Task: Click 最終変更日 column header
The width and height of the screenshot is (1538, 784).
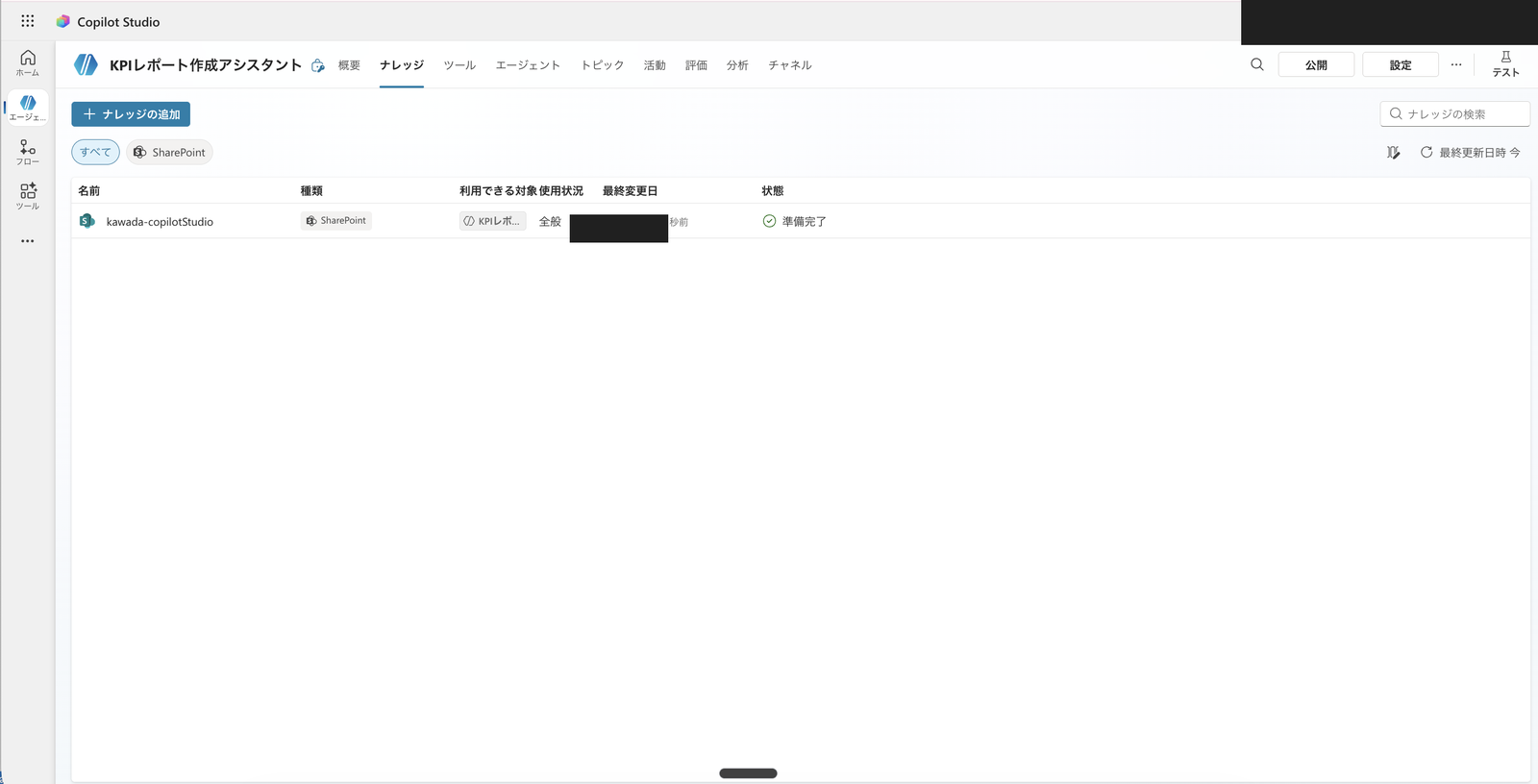Action: pyautogui.click(x=631, y=191)
